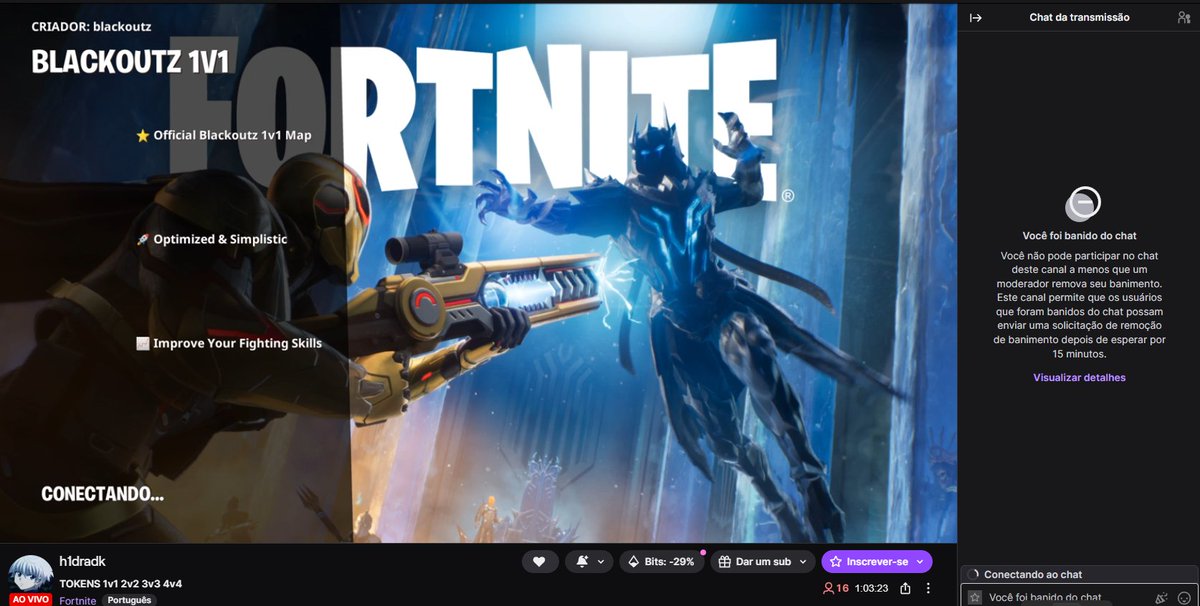Open the Bits -29% offer button

pos(662,562)
